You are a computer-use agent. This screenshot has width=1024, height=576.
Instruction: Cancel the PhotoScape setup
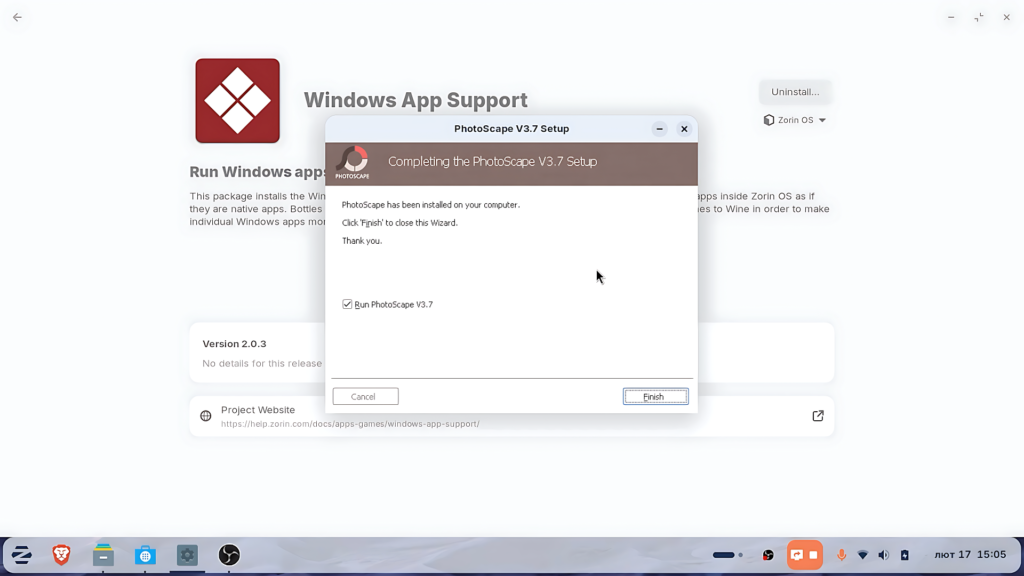point(365,396)
